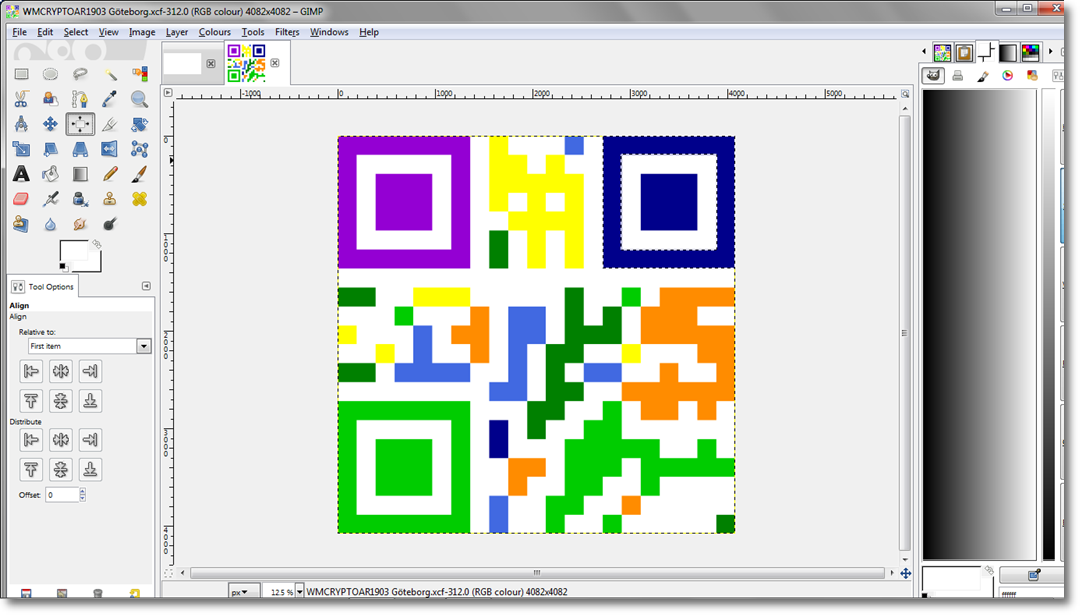Swap foreground and background colors
This screenshot has height=615, width=1080.
click(96, 244)
